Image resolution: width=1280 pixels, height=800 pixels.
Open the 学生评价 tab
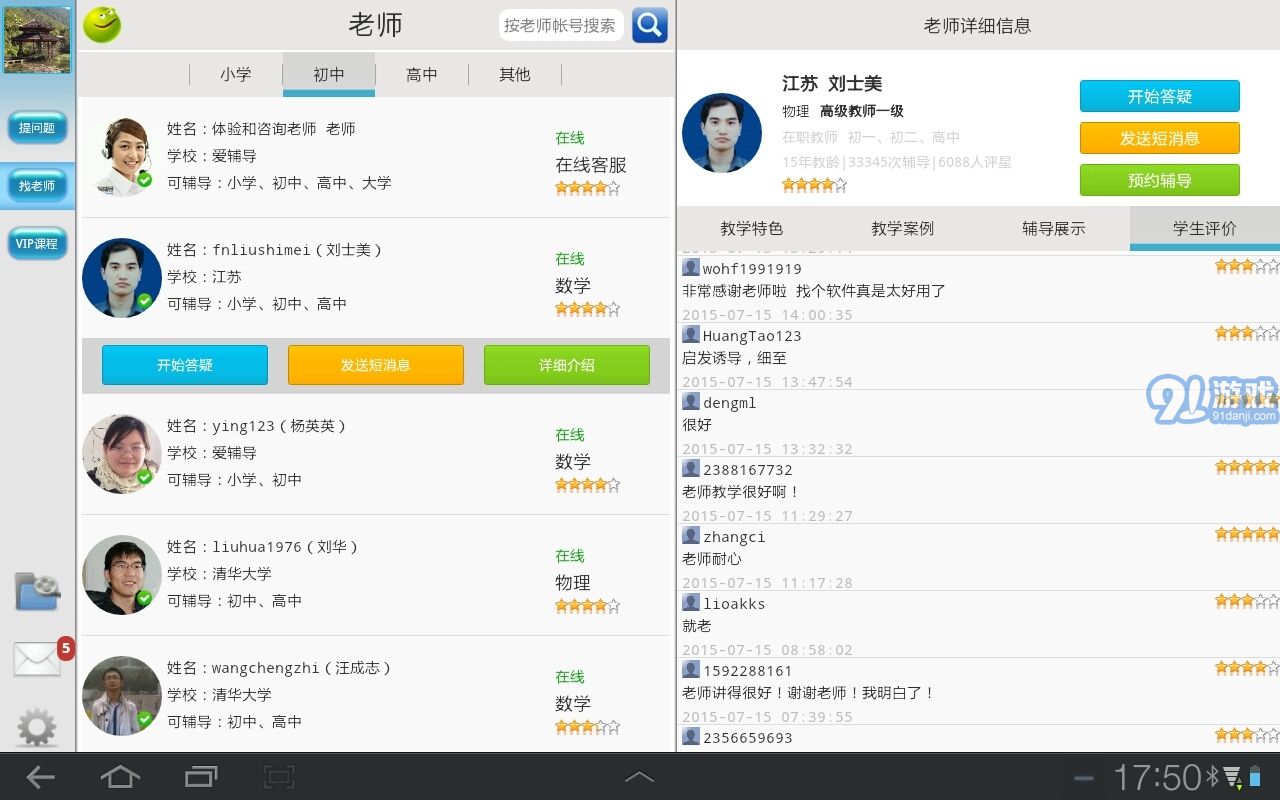point(1205,228)
